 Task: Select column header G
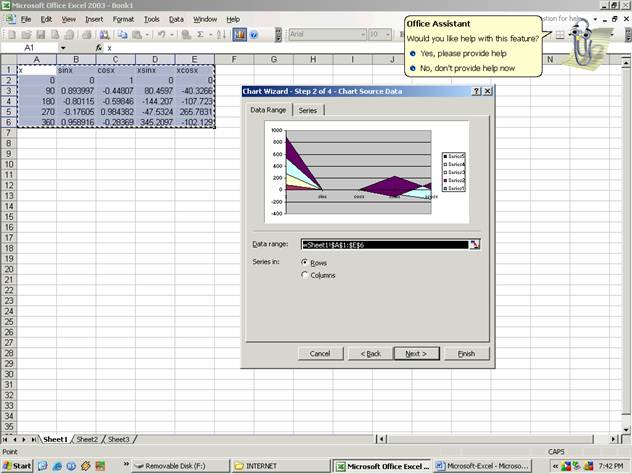tap(273, 60)
